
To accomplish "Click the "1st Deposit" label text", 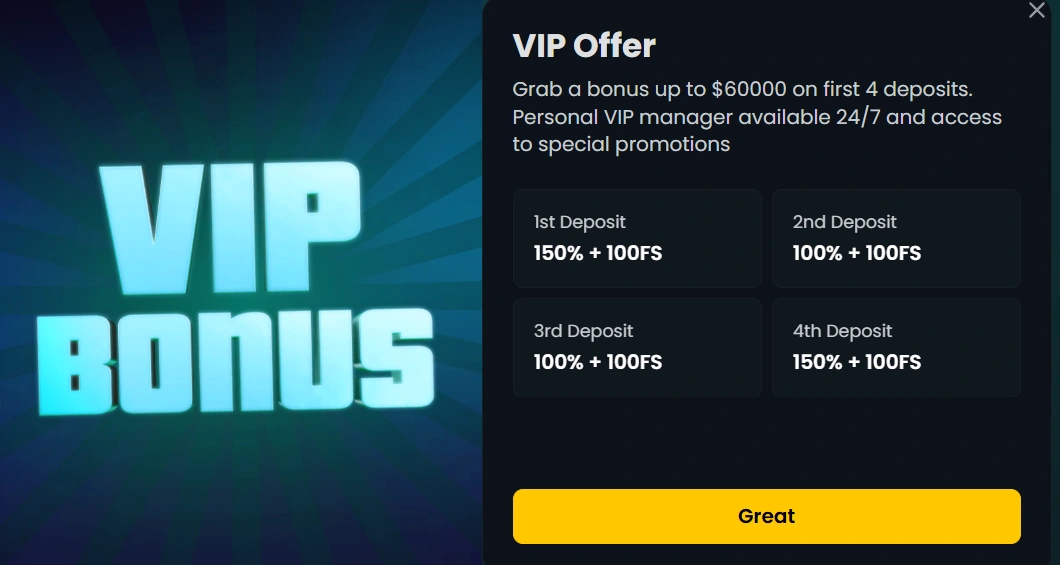I will click(580, 222).
